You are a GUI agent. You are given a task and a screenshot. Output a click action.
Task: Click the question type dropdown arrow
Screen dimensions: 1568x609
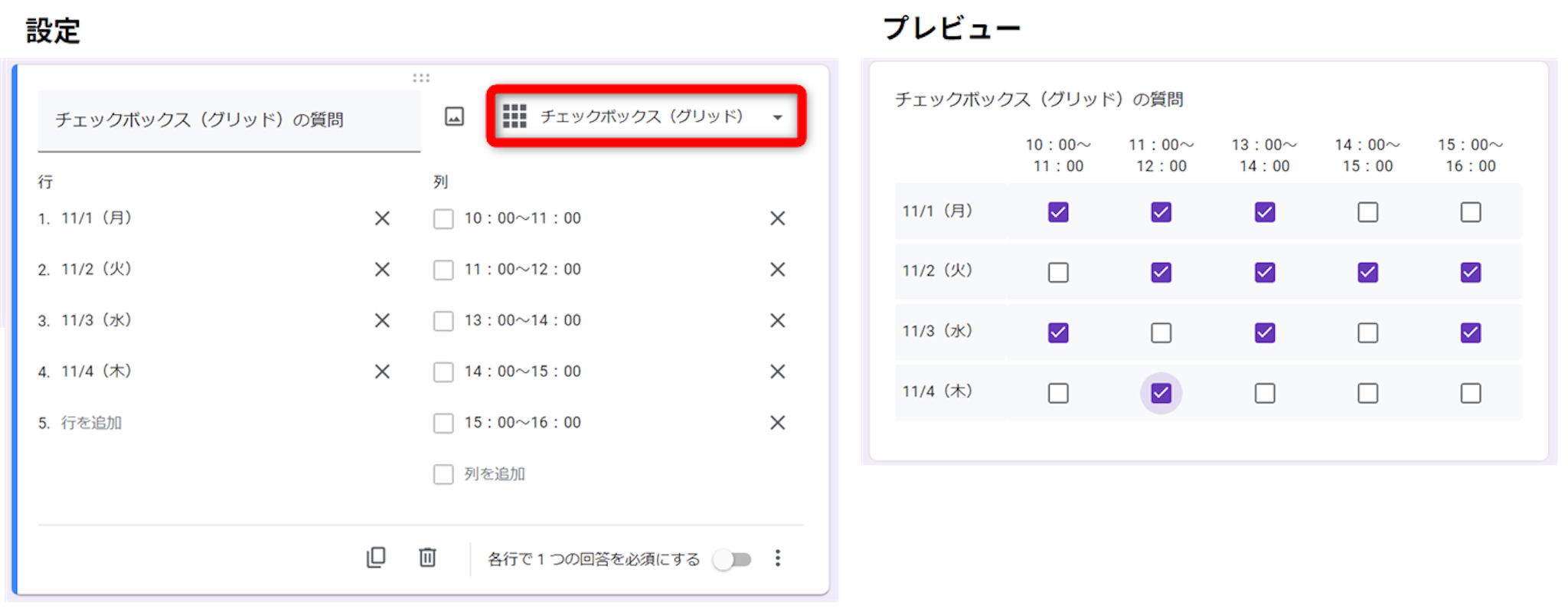click(777, 117)
